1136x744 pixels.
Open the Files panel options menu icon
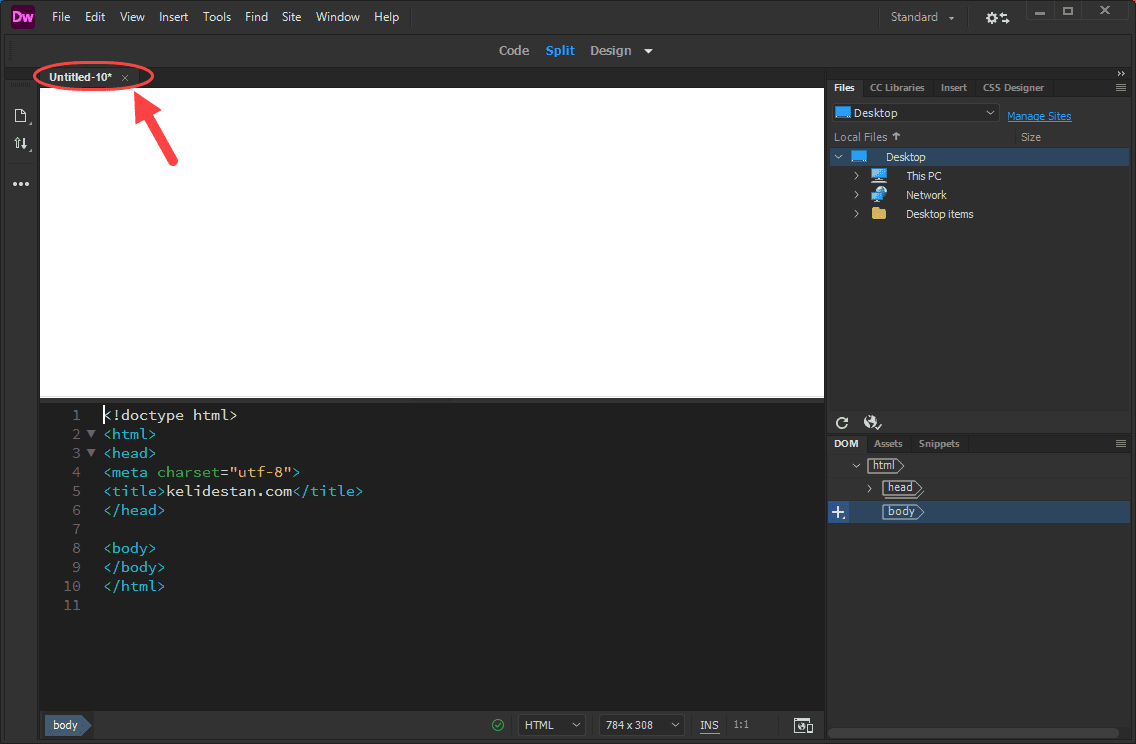pos(1121,88)
